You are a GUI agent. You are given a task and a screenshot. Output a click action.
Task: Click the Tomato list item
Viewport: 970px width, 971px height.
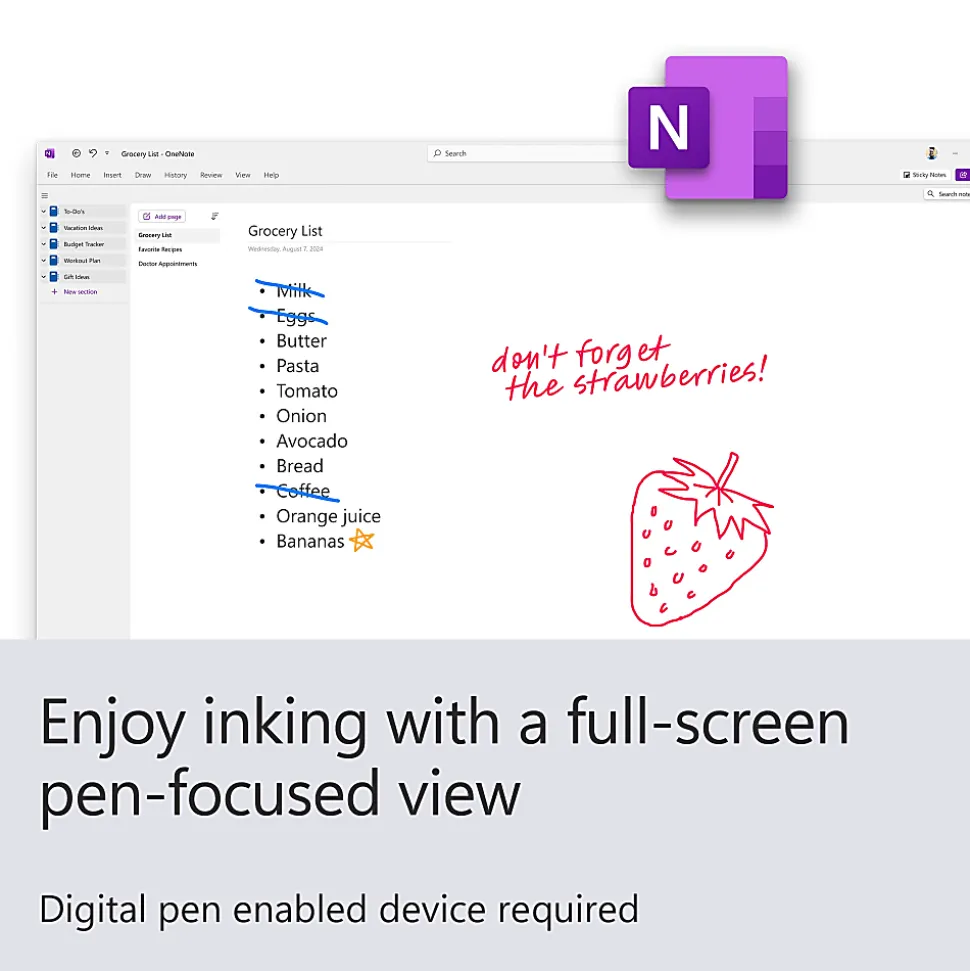(x=307, y=391)
